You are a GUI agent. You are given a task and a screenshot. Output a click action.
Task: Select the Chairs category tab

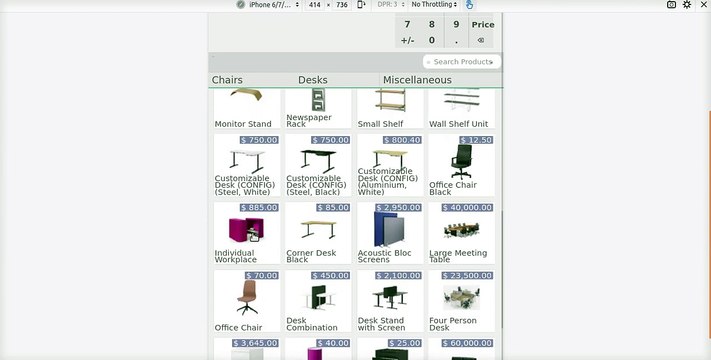point(227,80)
